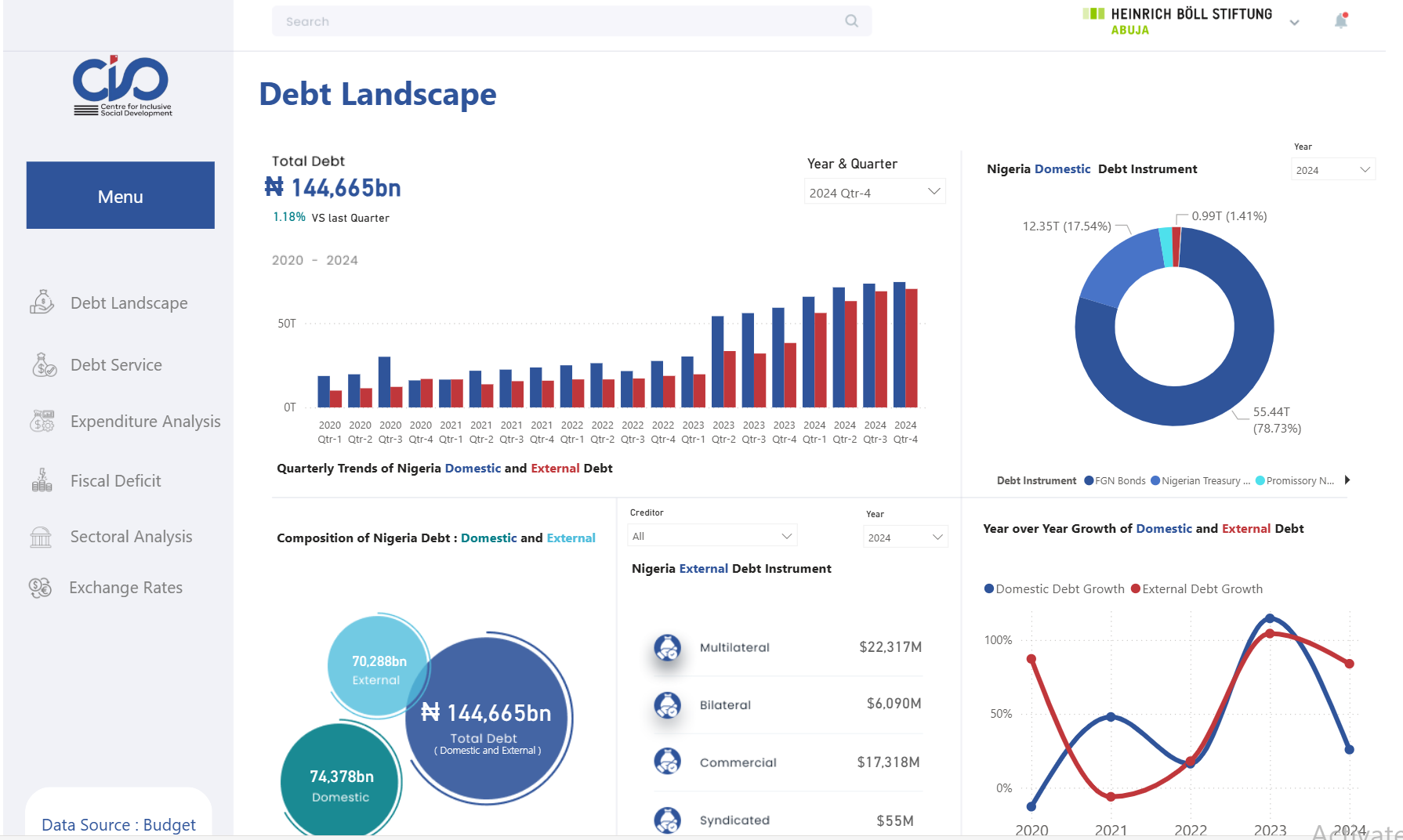Click the search magnifier icon

point(851,20)
